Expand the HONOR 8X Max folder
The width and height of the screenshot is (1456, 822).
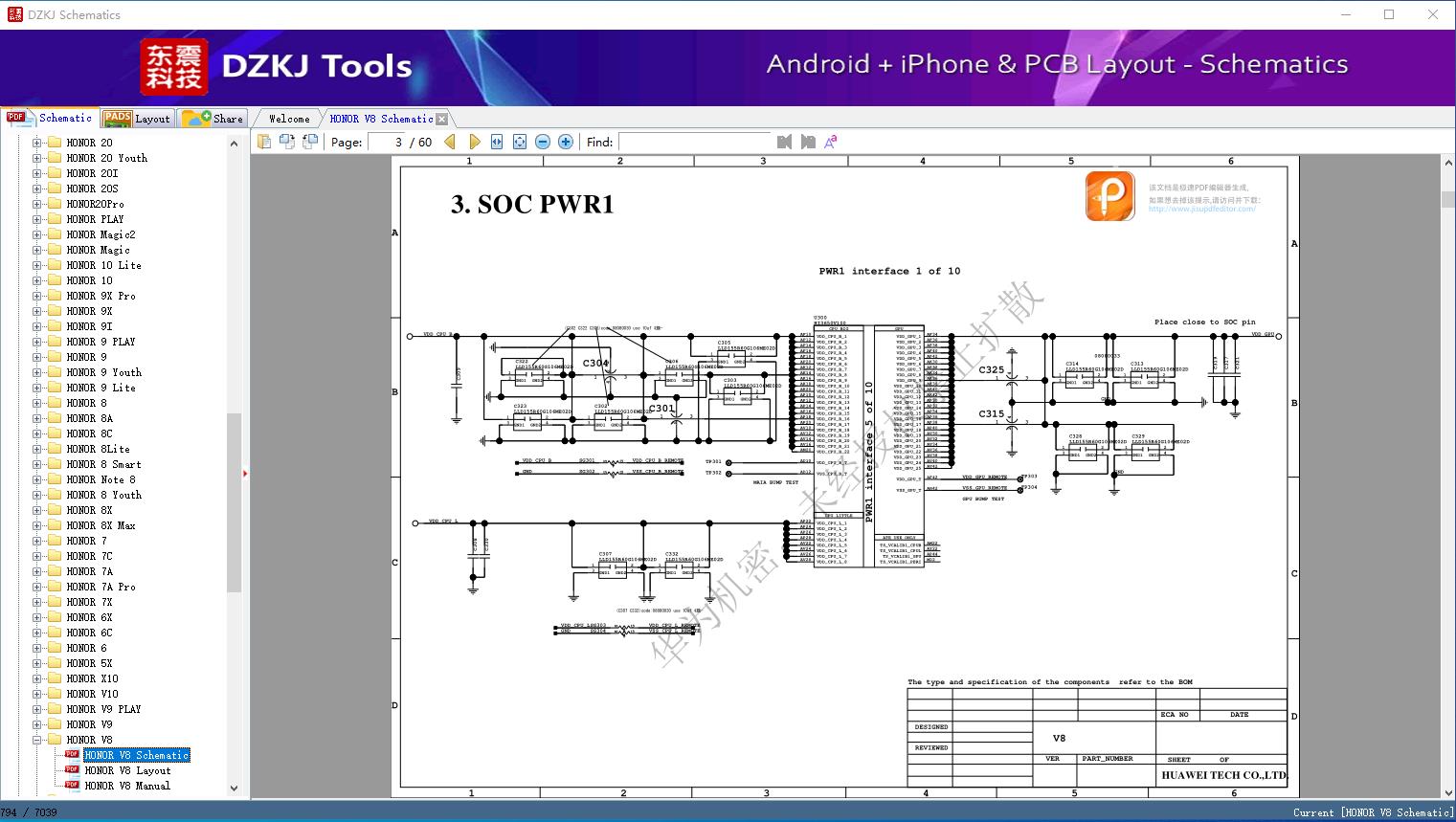click(36, 525)
